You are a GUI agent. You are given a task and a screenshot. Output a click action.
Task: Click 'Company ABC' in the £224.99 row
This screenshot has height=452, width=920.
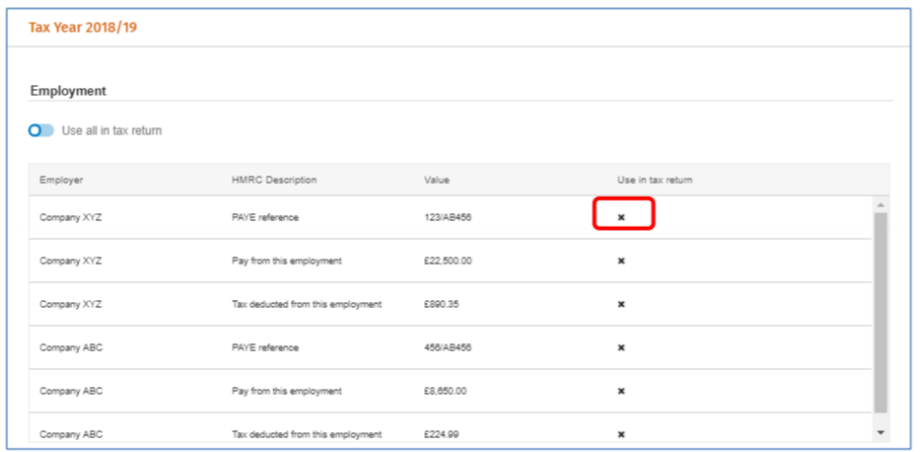(71, 434)
